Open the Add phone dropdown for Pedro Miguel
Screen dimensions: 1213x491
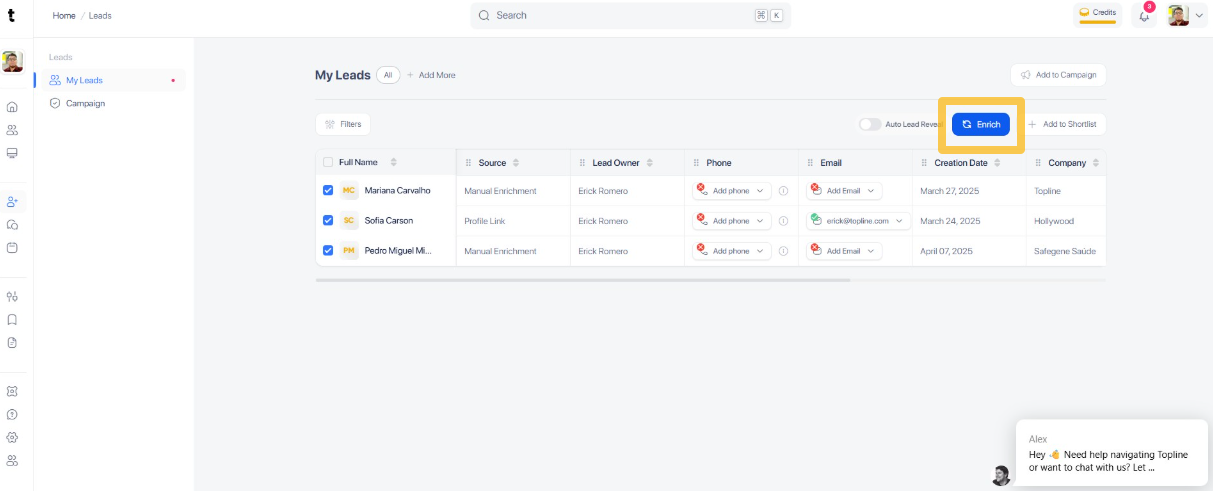point(732,251)
